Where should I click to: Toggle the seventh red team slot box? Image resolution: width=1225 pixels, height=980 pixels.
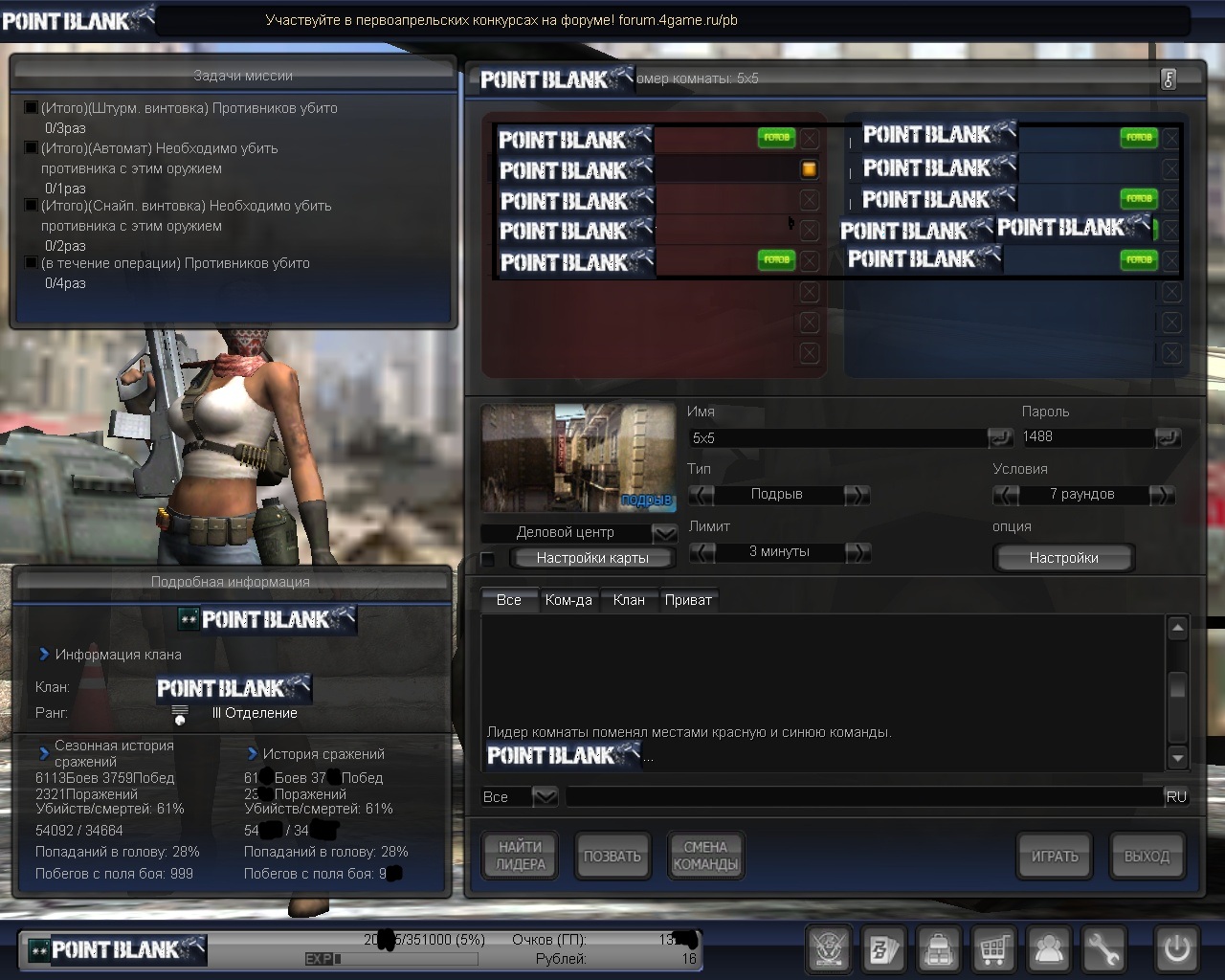point(810,323)
